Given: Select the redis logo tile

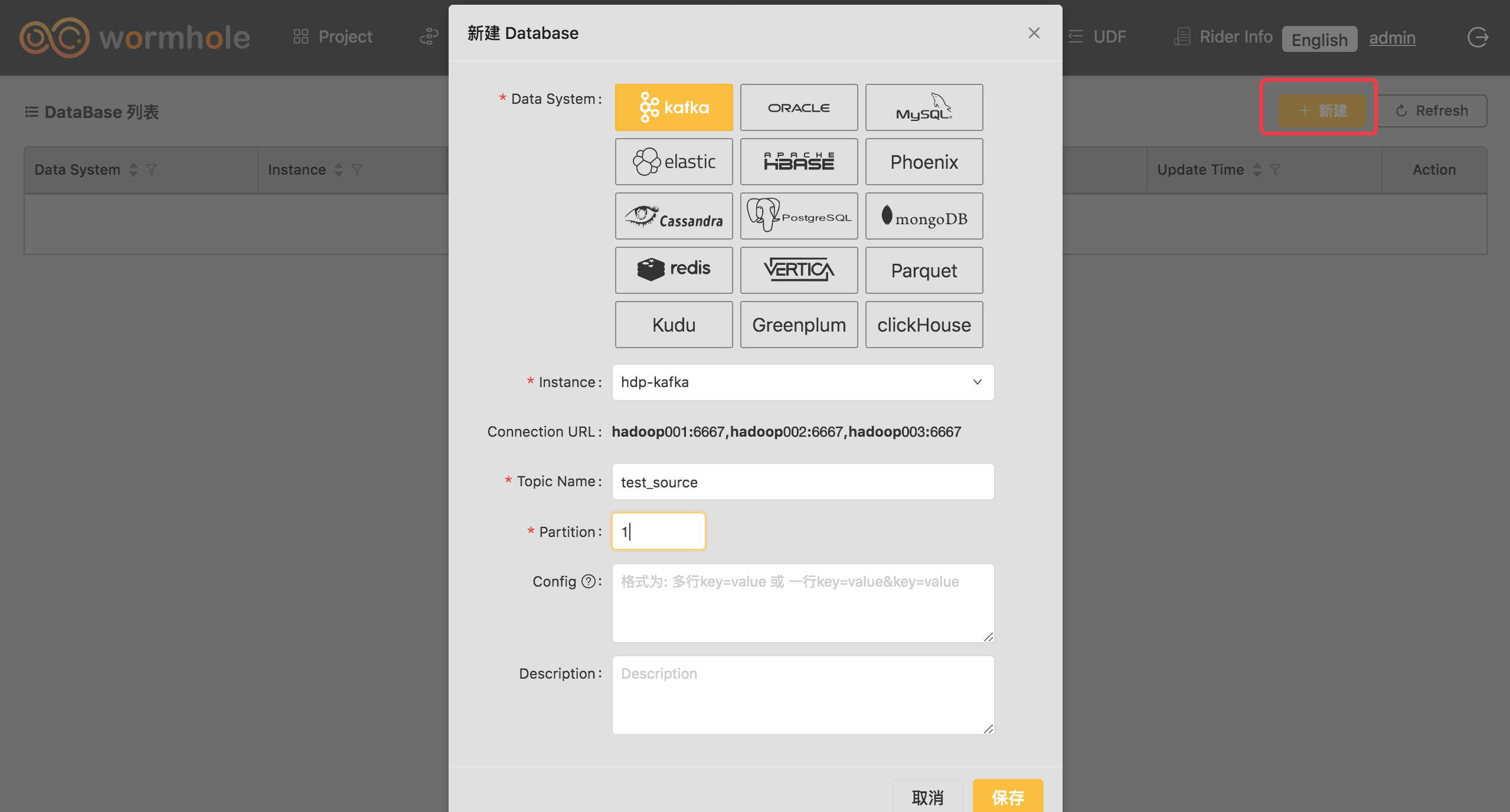Looking at the screenshot, I should (674, 270).
